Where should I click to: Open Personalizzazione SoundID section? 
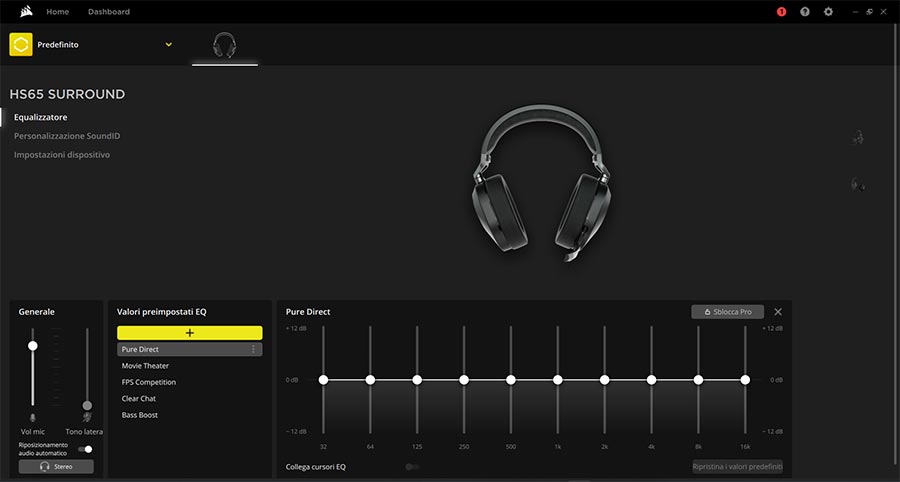pyautogui.click(x=67, y=136)
